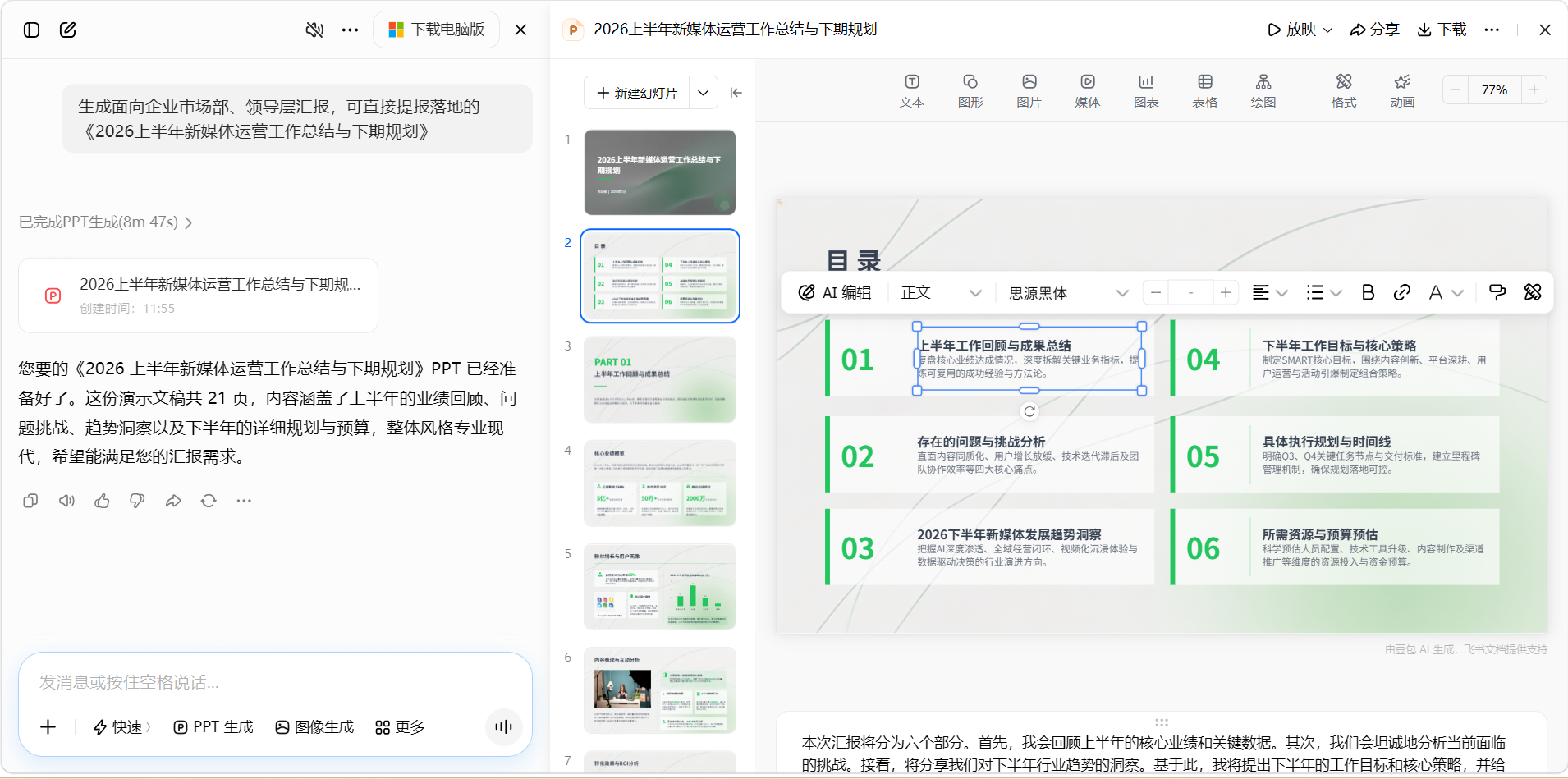
Task: Read the reply aloud with speaker icon
Action: (x=66, y=501)
